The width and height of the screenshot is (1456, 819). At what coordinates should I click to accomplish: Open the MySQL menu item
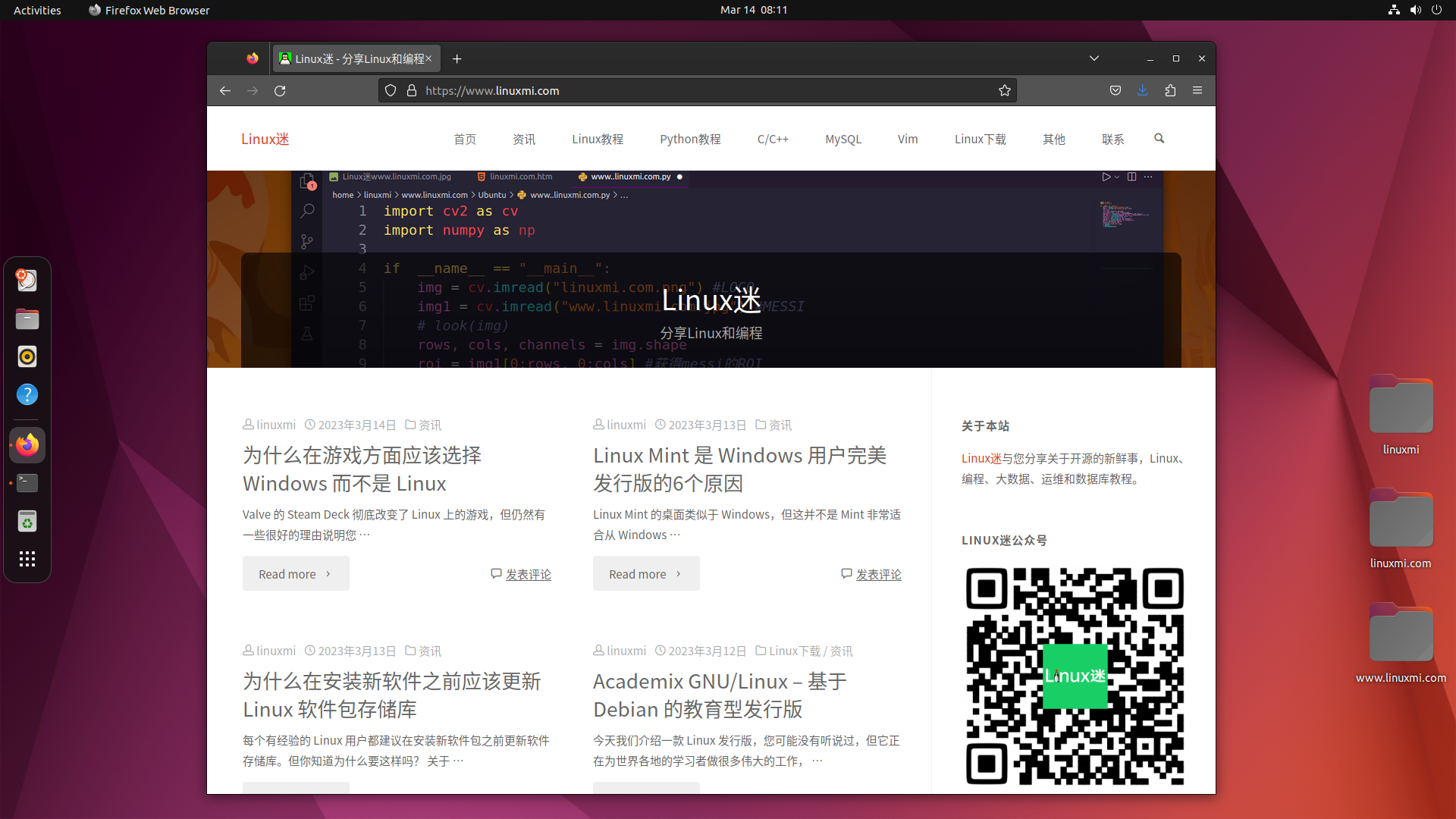tap(843, 139)
